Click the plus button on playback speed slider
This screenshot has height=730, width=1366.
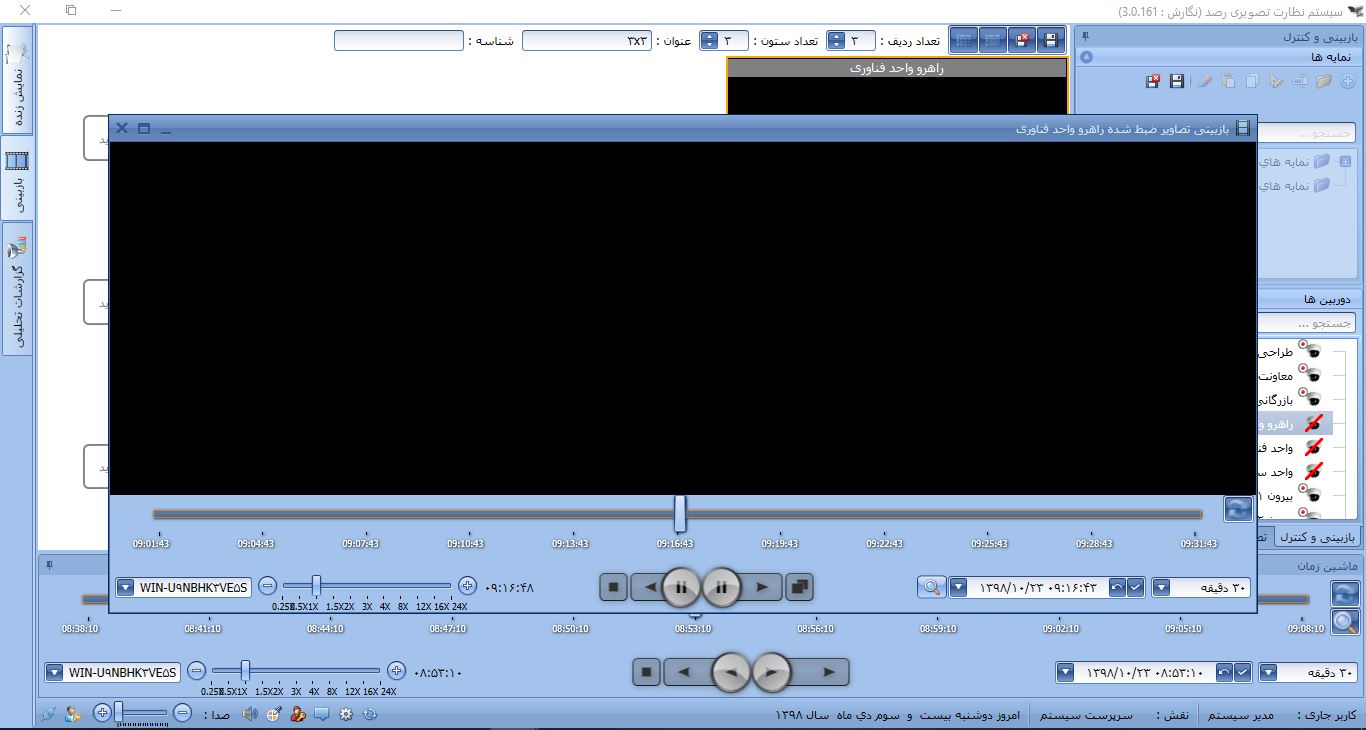[x=466, y=586]
